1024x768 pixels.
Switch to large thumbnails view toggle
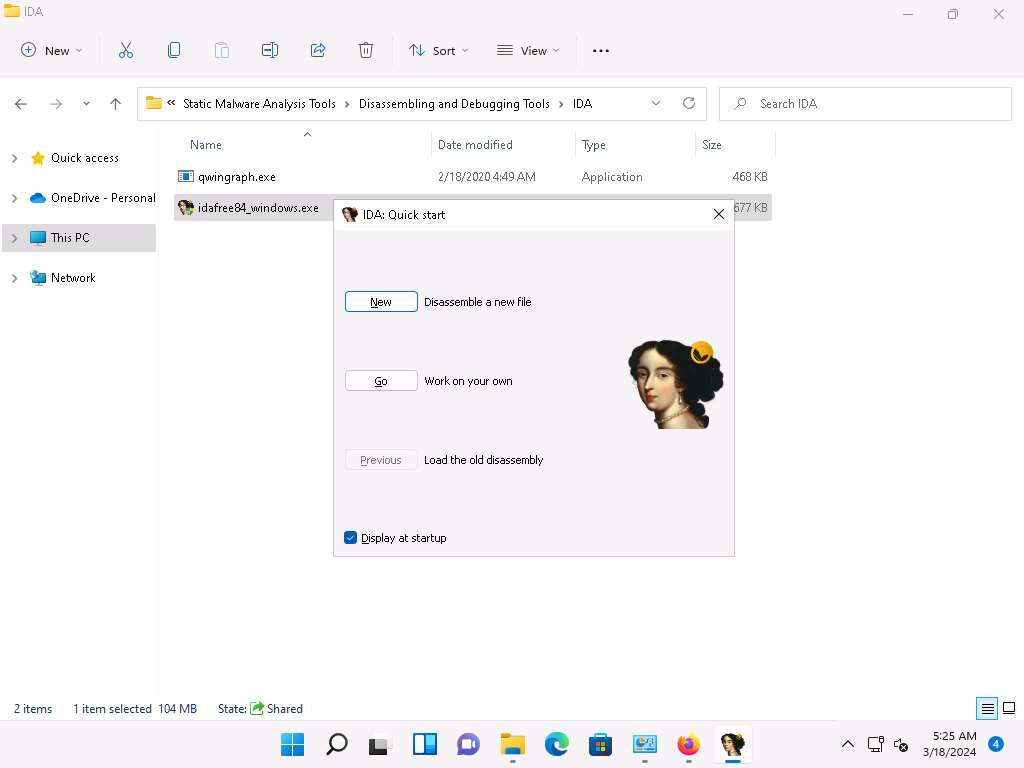(1009, 709)
